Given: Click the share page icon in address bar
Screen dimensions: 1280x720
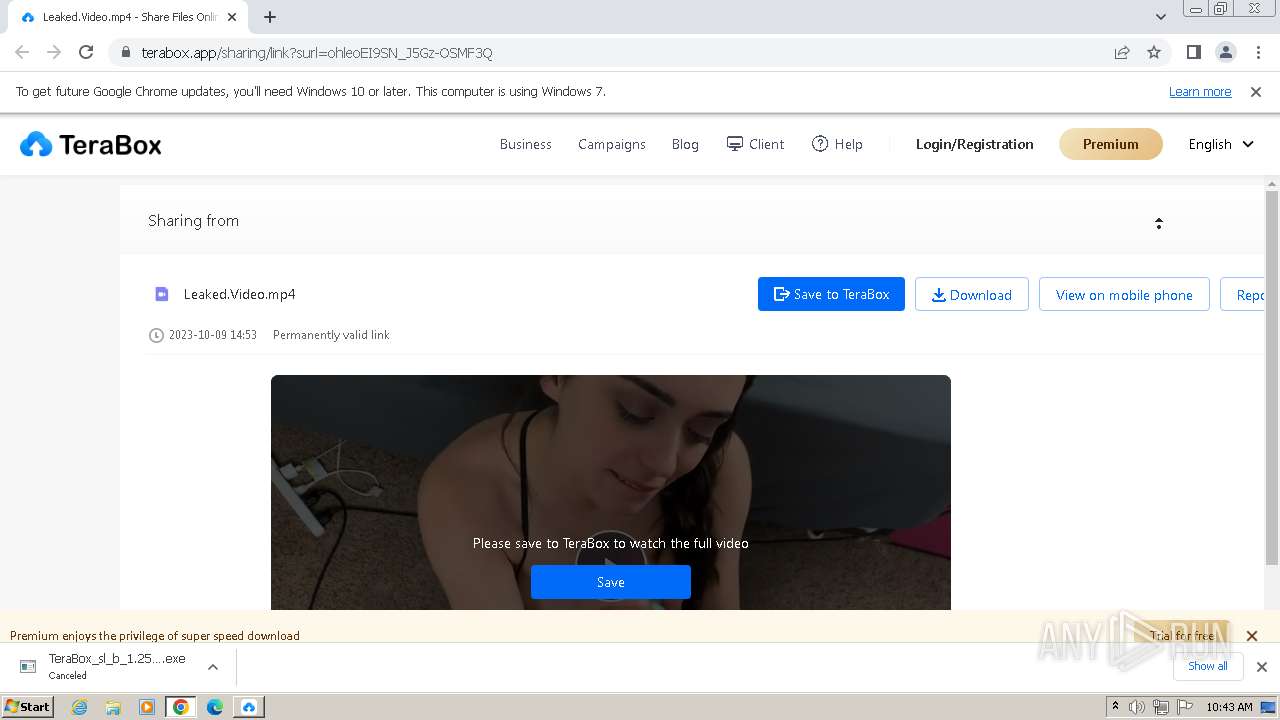Looking at the screenshot, I should pos(1122,53).
